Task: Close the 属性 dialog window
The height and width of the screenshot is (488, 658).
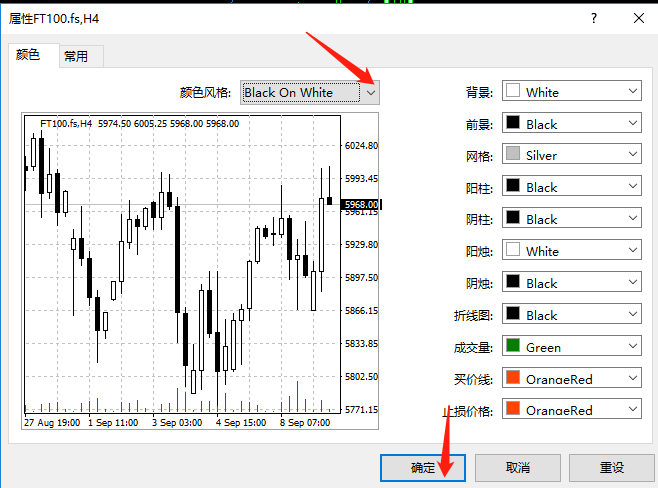Action: [639, 18]
